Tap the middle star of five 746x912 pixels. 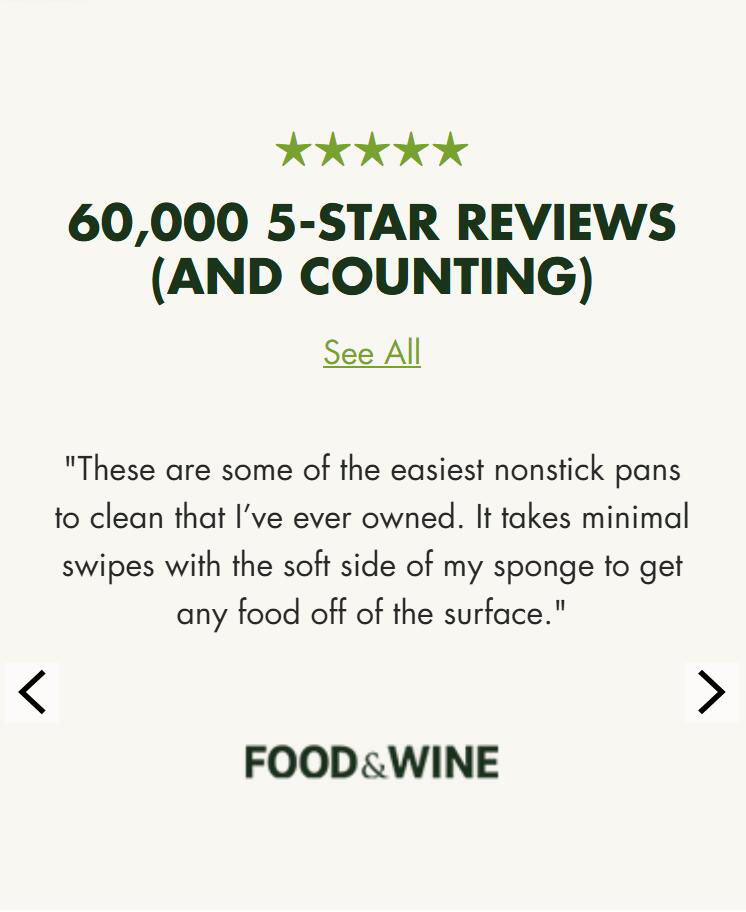tap(372, 150)
